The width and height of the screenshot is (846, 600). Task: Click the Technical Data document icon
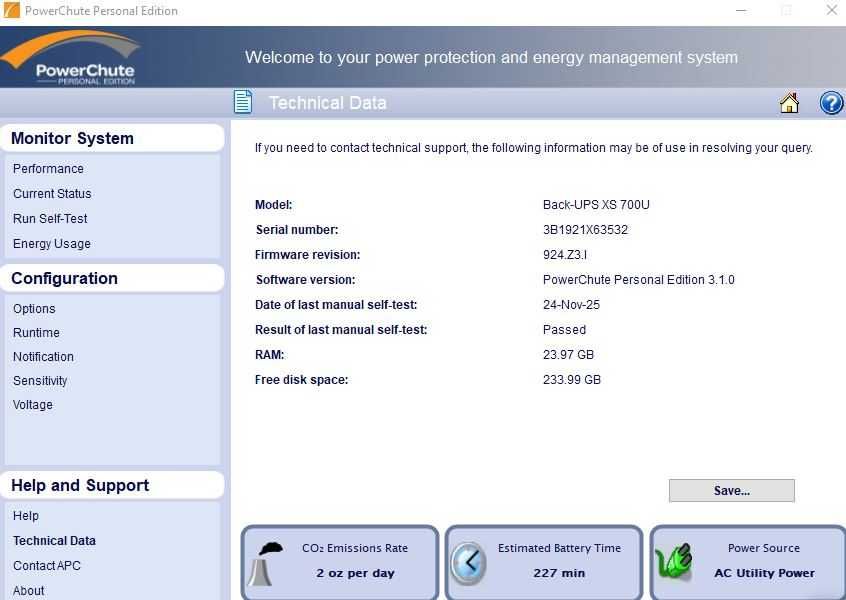[243, 102]
